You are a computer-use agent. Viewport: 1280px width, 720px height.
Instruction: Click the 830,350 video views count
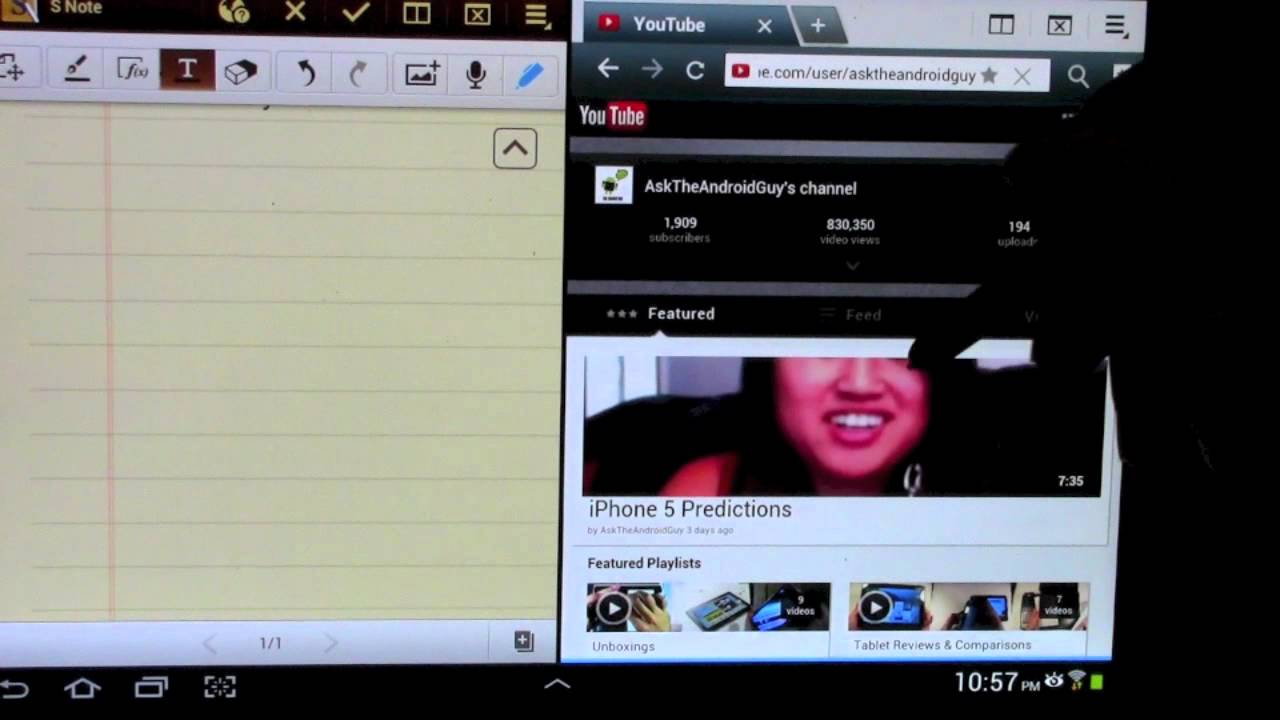(850, 231)
